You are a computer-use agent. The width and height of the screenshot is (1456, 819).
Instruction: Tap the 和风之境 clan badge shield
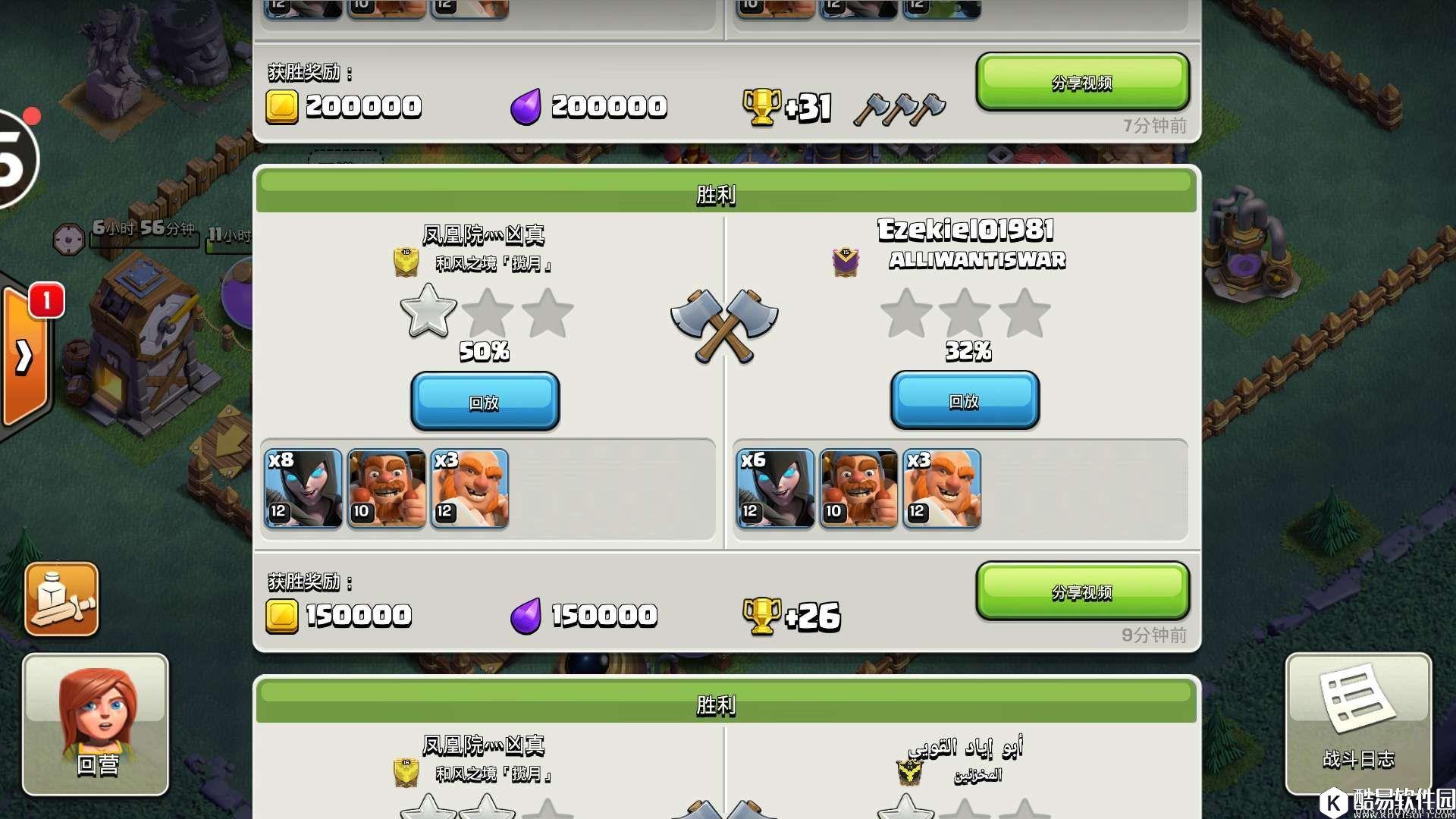point(406,262)
